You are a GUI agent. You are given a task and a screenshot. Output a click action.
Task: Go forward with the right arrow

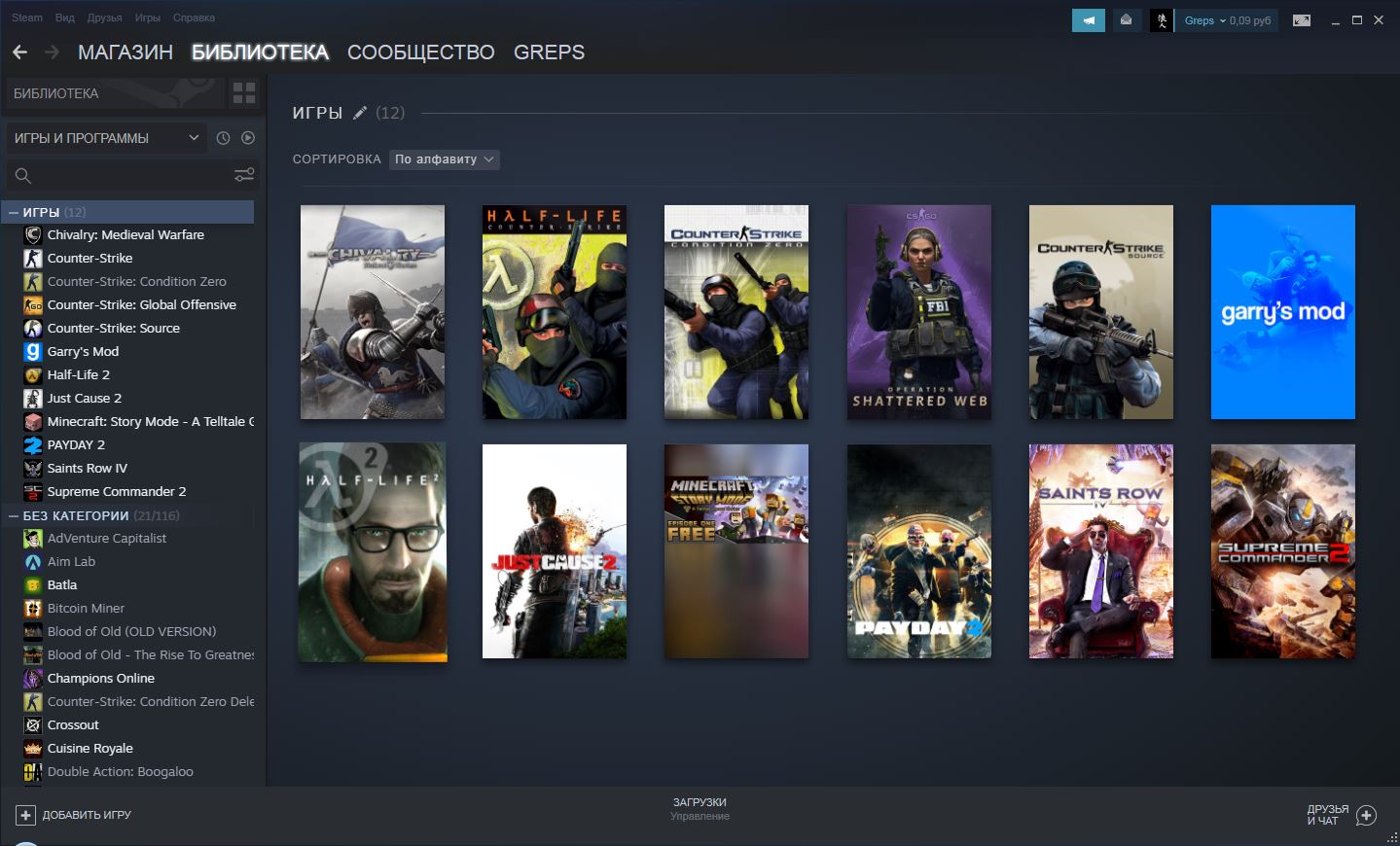(x=53, y=52)
